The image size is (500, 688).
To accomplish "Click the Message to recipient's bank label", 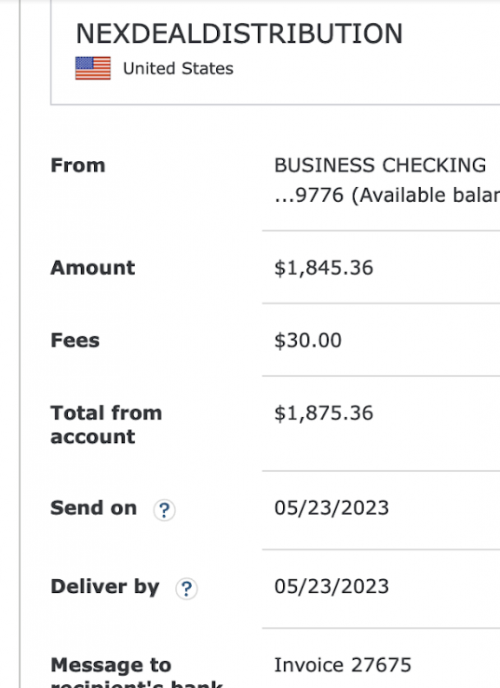I will tap(137, 672).
